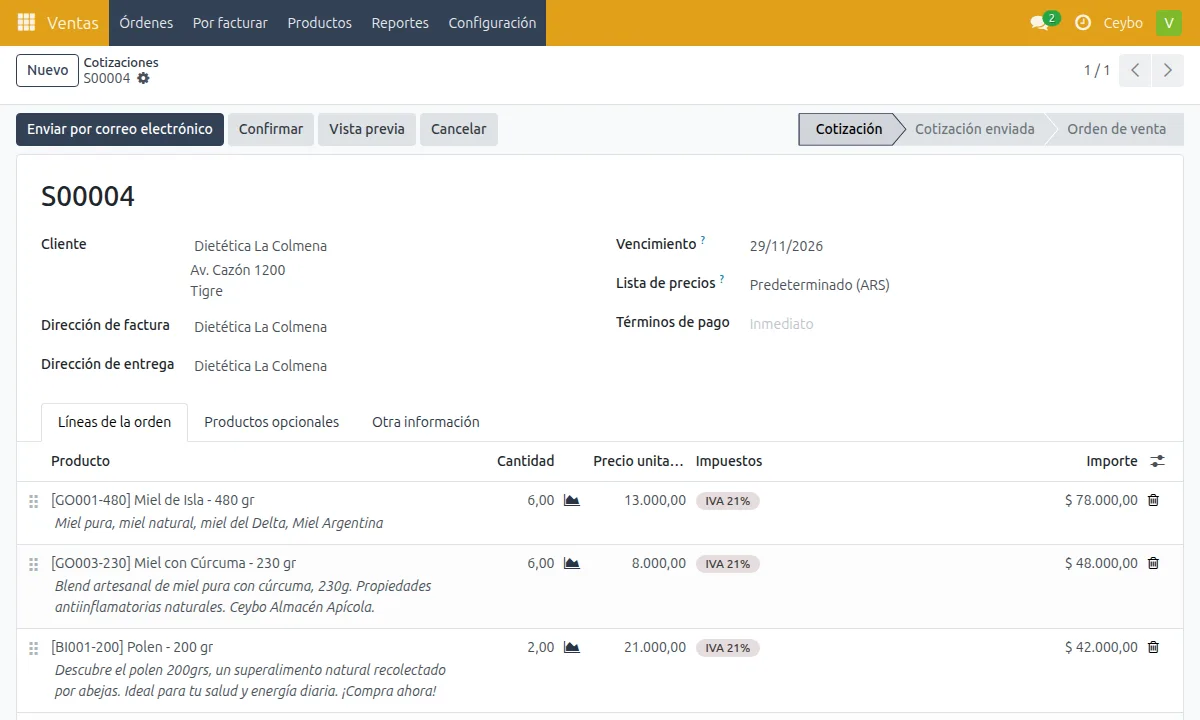Switch to Otra información tab
1200x720 pixels.
click(x=426, y=422)
